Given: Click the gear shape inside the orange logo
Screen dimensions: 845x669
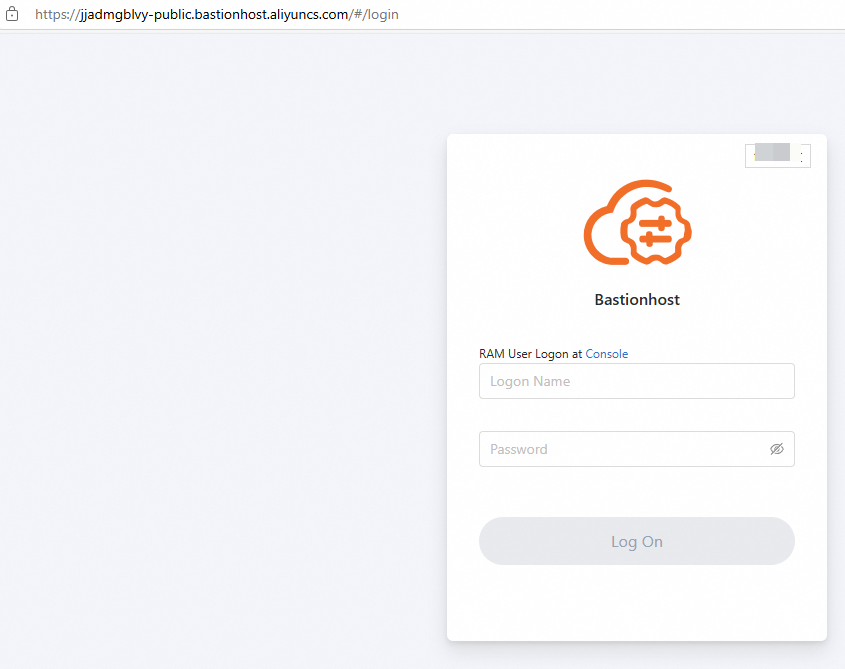Looking at the screenshot, I should 656,229.
